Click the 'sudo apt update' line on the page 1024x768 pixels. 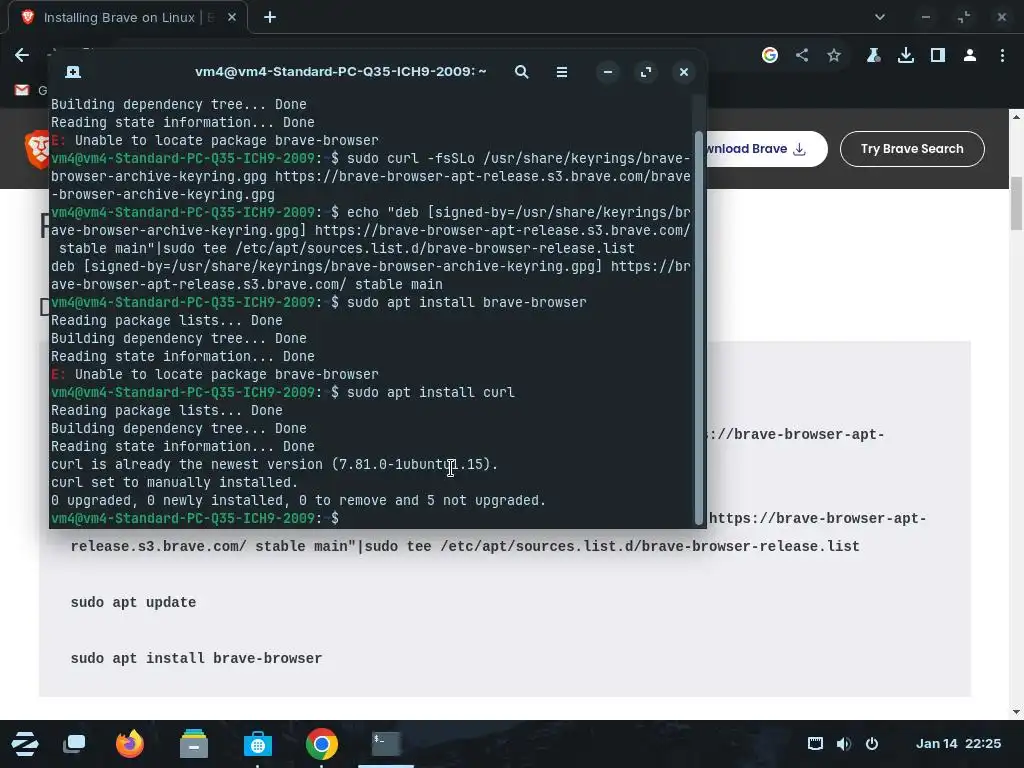click(133, 602)
